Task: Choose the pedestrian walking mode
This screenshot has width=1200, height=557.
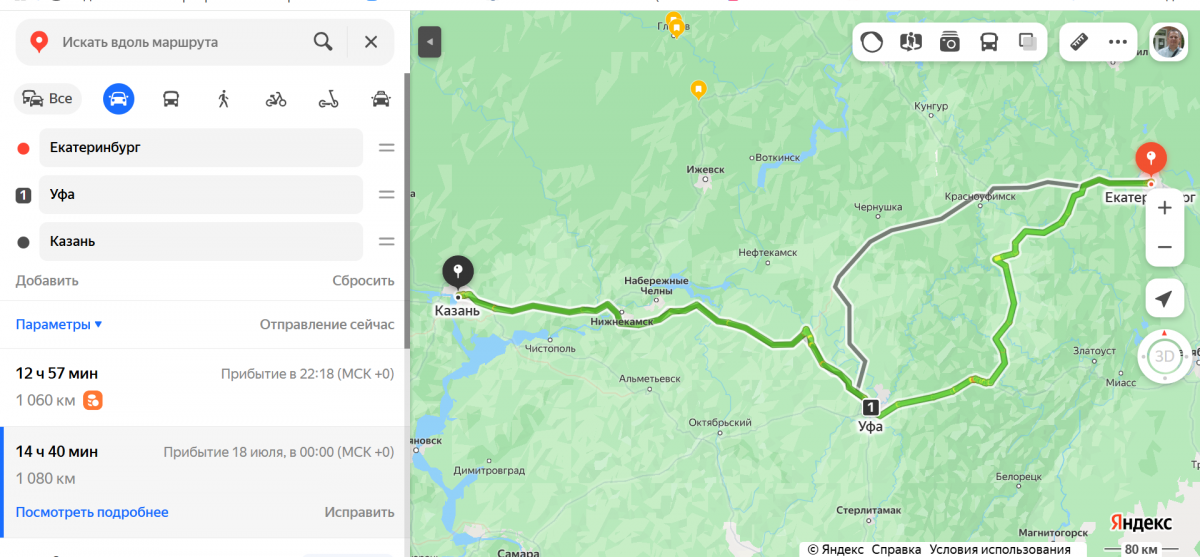Action: click(223, 98)
